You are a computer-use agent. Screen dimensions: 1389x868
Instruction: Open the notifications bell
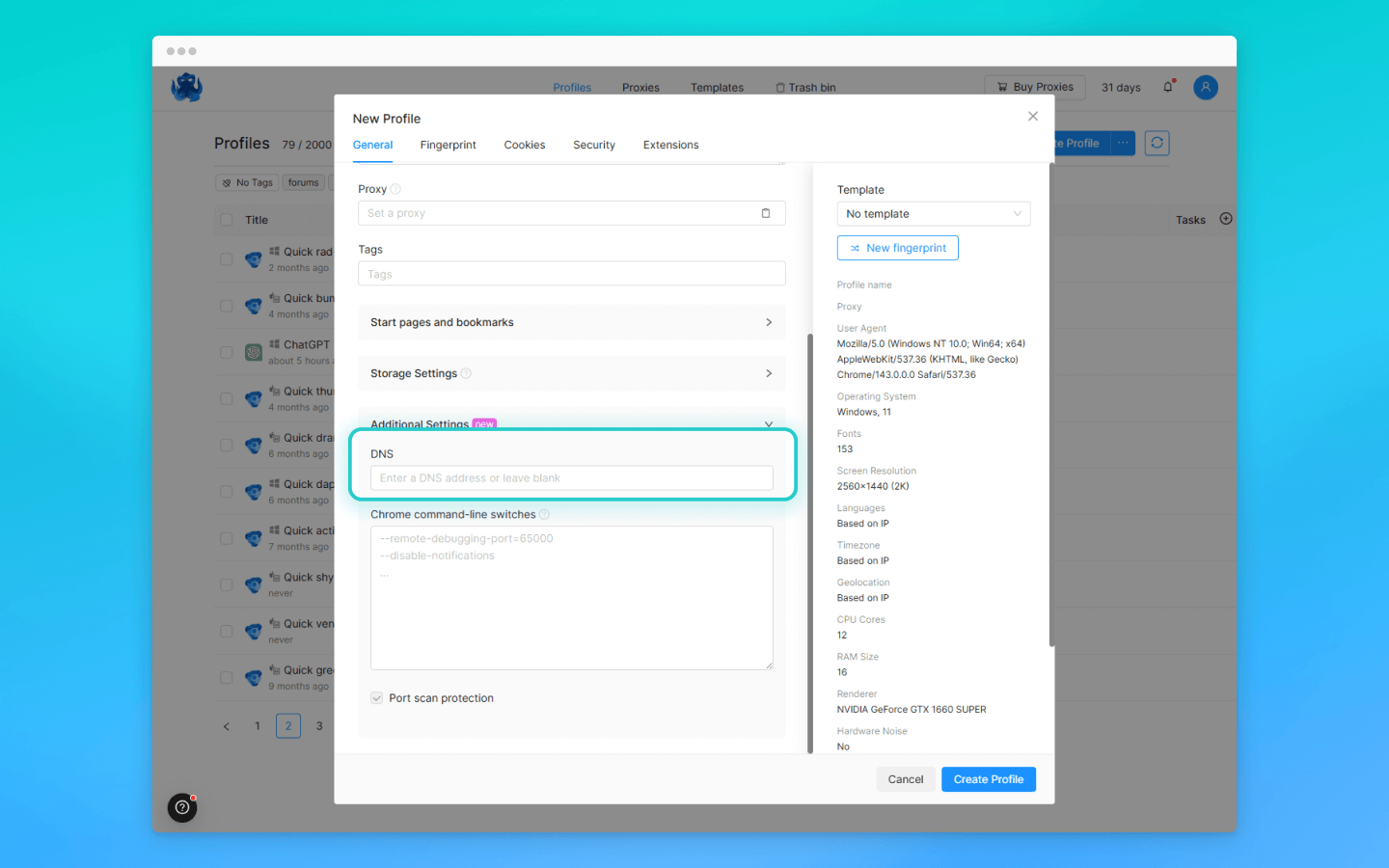[x=1168, y=87]
